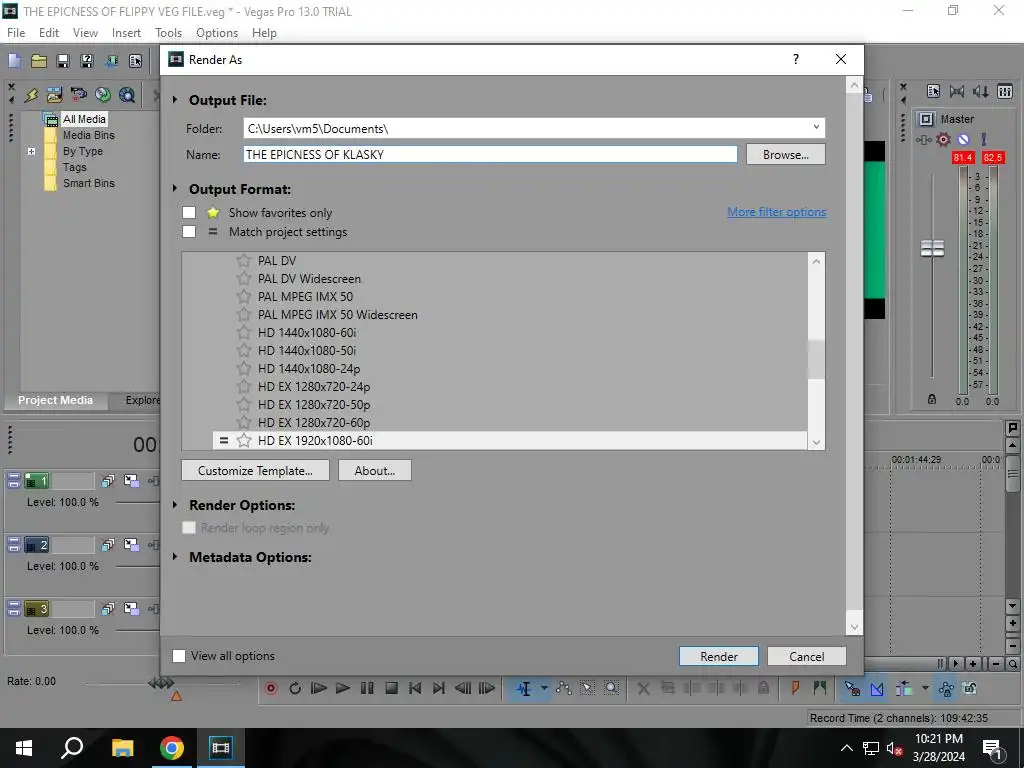Click the Cancel button
This screenshot has height=768, width=1024.
coord(807,656)
